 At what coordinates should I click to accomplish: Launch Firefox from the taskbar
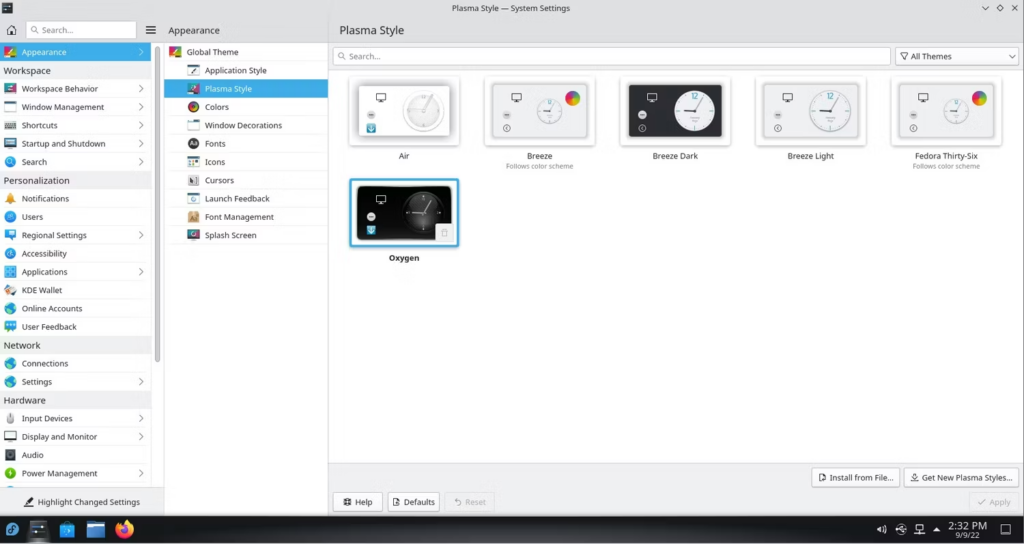[x=124, y=529]
